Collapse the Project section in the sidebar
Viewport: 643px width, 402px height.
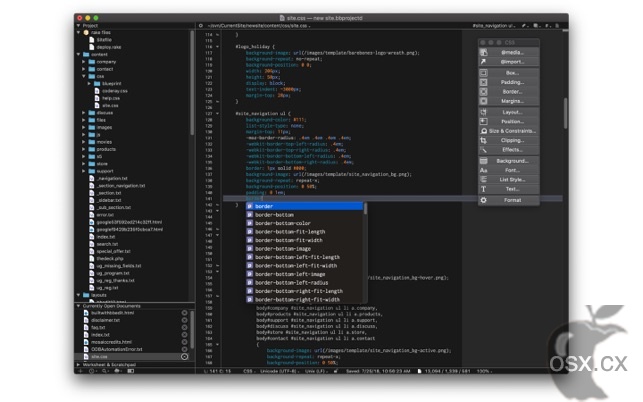(x=78, y=25)
